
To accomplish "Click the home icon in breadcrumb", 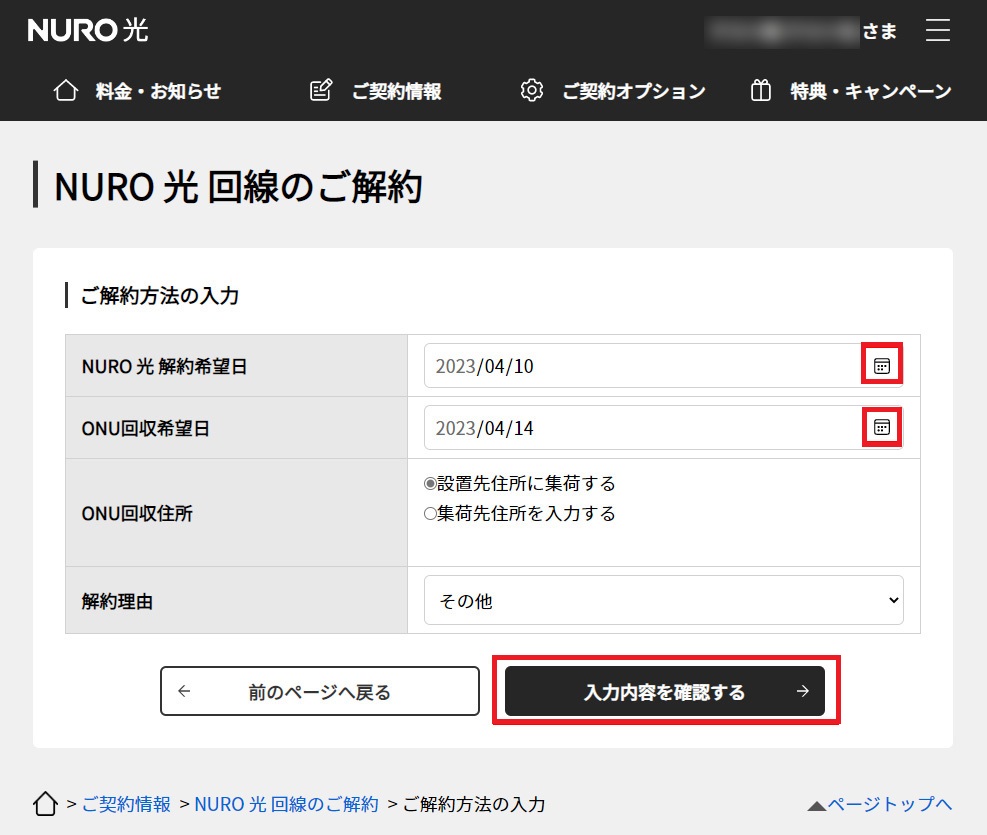I will pos(45,804).
